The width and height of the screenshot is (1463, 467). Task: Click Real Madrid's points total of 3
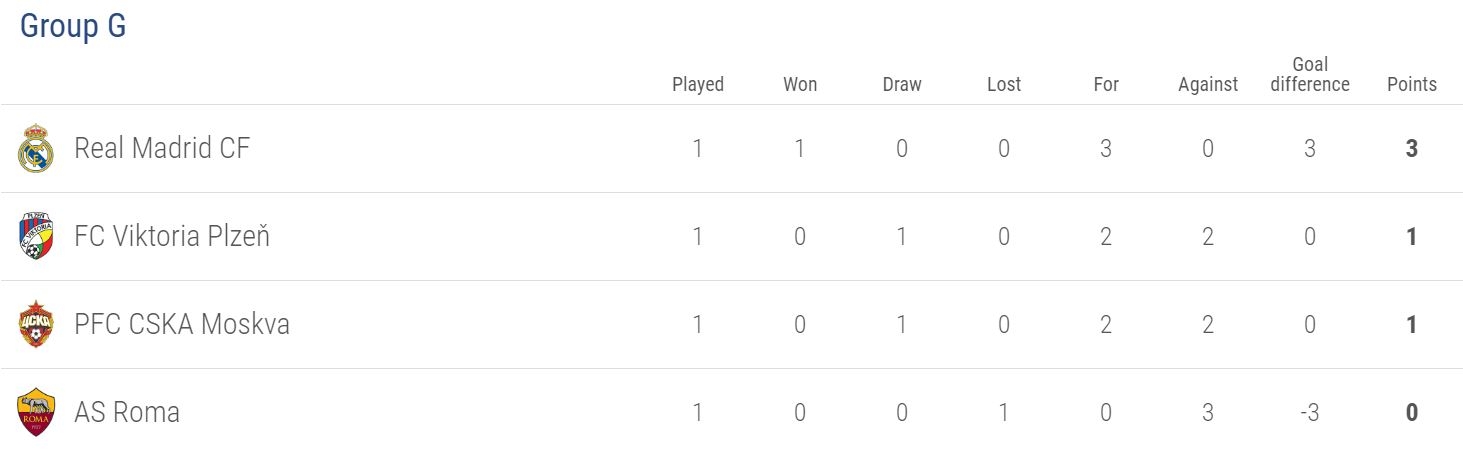pyautogui.click(x=1412, y=149)
